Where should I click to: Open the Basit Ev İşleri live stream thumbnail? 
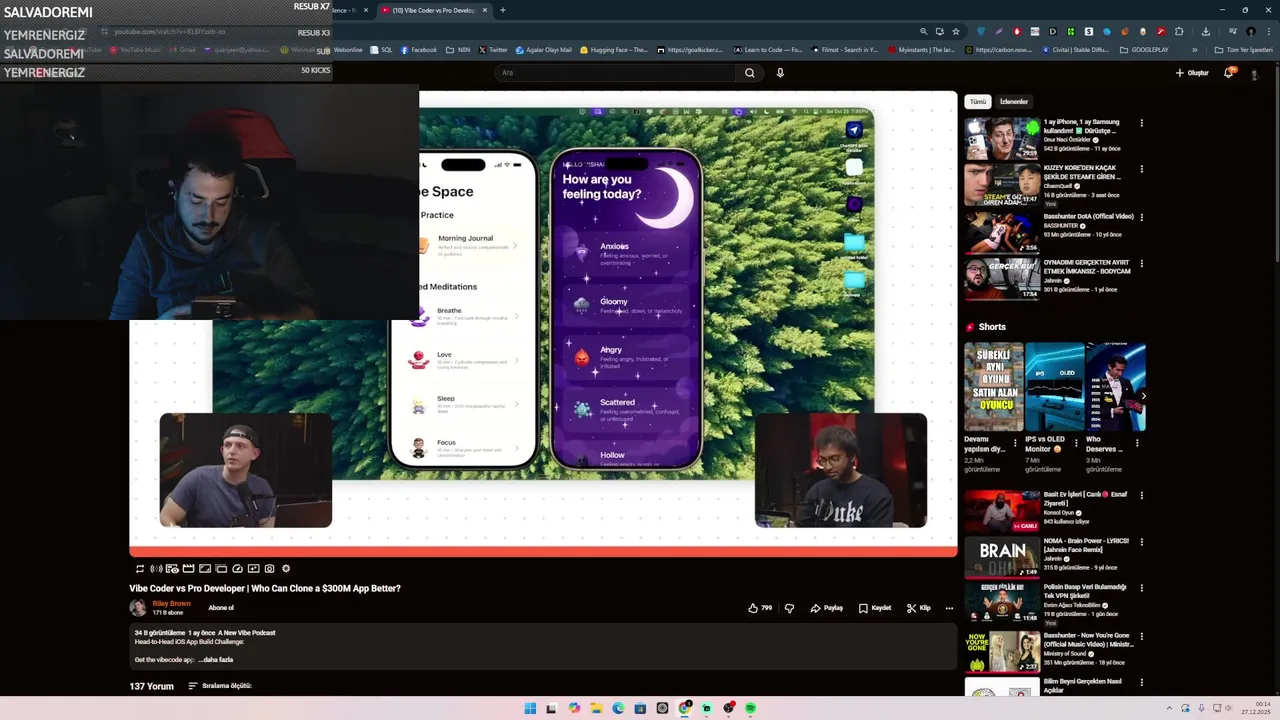pyautogui.click(x=1001, y=511)
